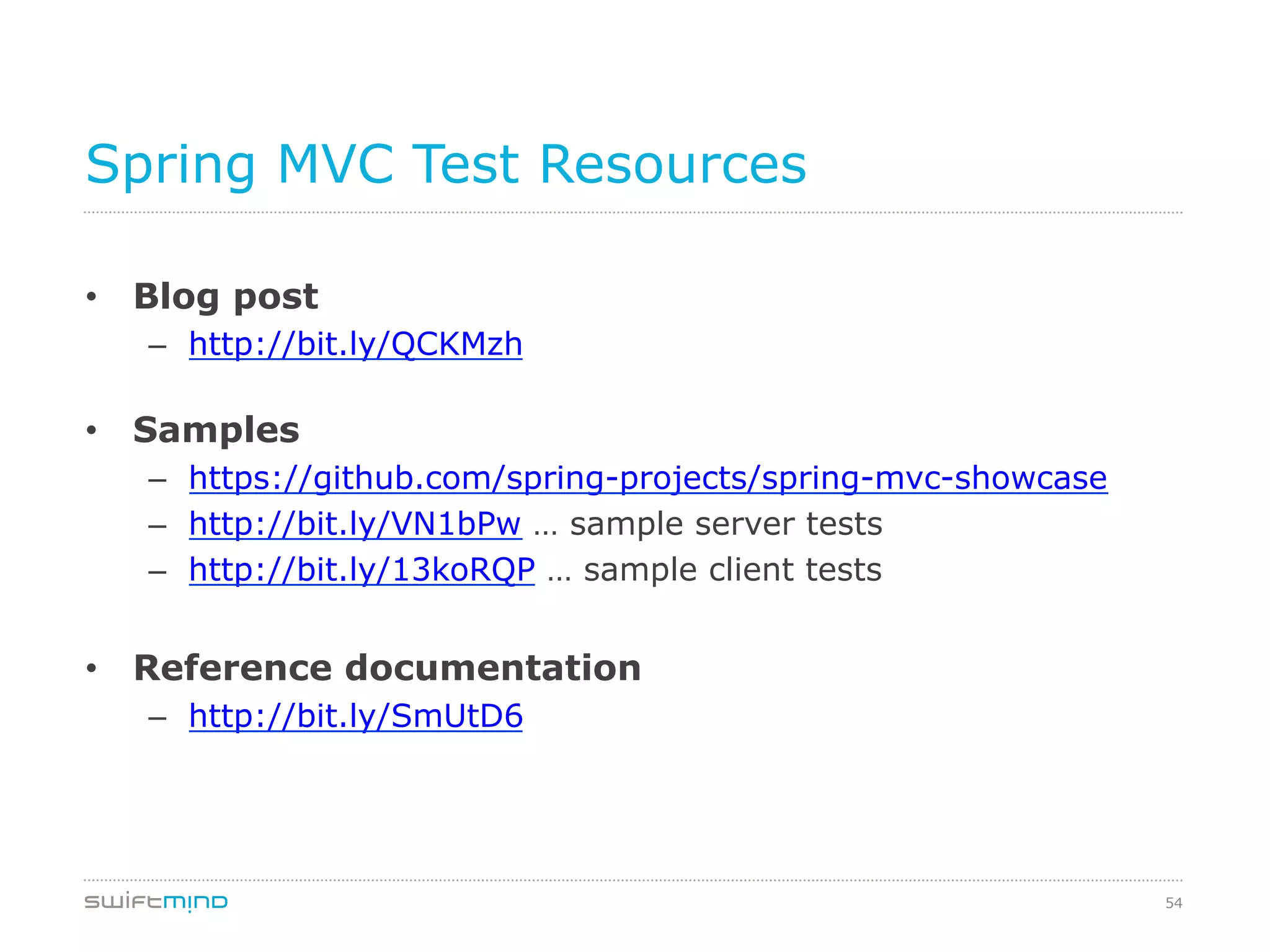Open the bit.ly/QCKMzh blog post link
This screenshot has width=1270, height=952.
[x=356, y=345]
